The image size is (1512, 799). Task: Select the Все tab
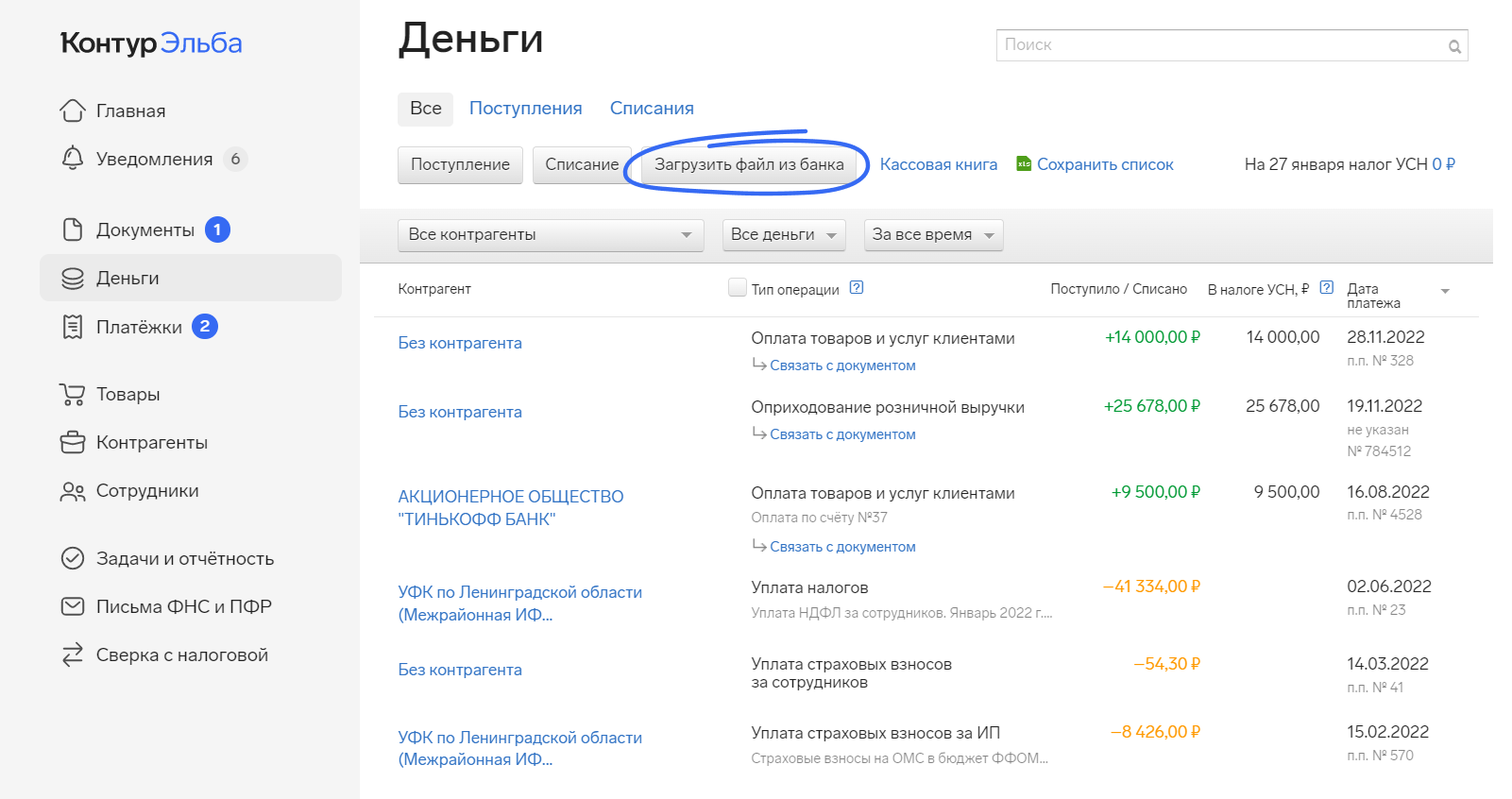pyautogui.click(x=425, y=109)
